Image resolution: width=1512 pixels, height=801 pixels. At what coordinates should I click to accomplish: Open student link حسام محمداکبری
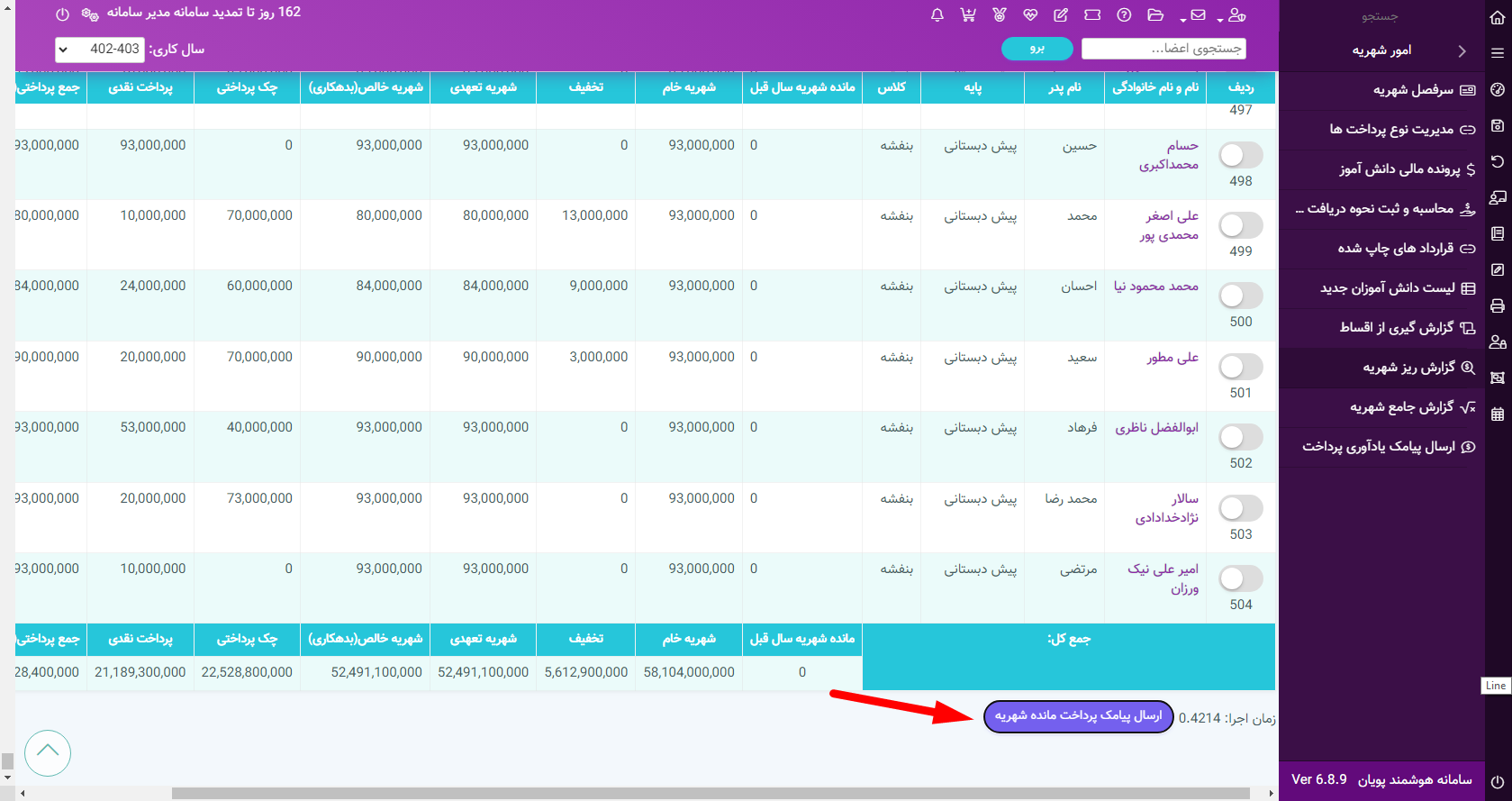pos(1169,155)
